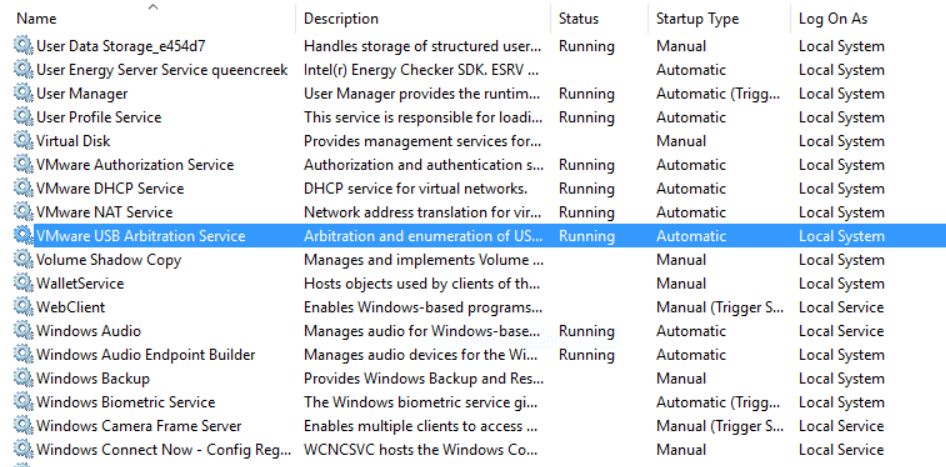
Task: Click Local Service log on for Windows Connect Now
Action: [x=841, y=450]
